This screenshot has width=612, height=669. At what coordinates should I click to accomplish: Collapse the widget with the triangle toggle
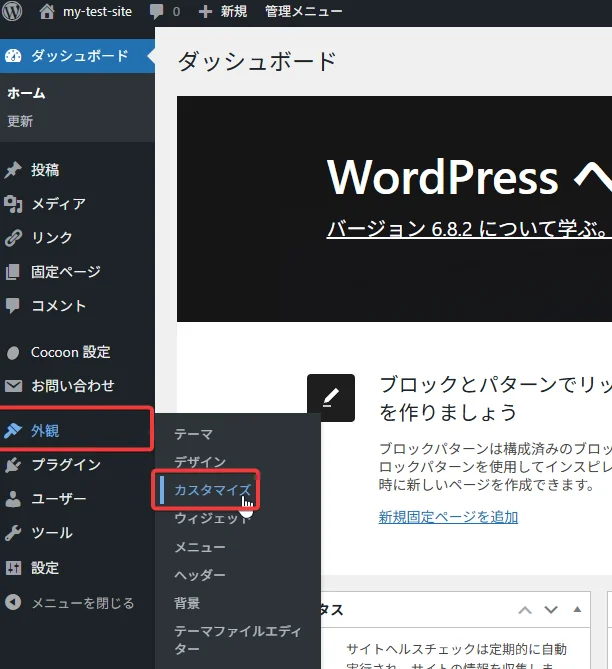[577, 609]
